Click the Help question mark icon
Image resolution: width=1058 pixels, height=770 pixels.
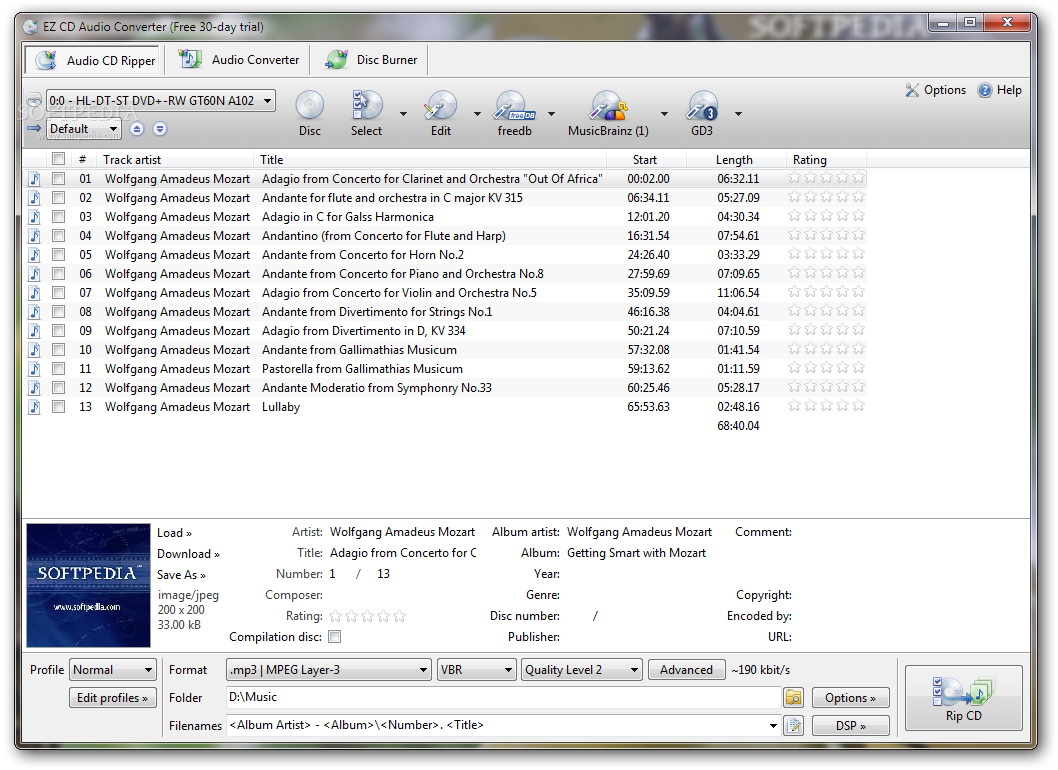985,90
